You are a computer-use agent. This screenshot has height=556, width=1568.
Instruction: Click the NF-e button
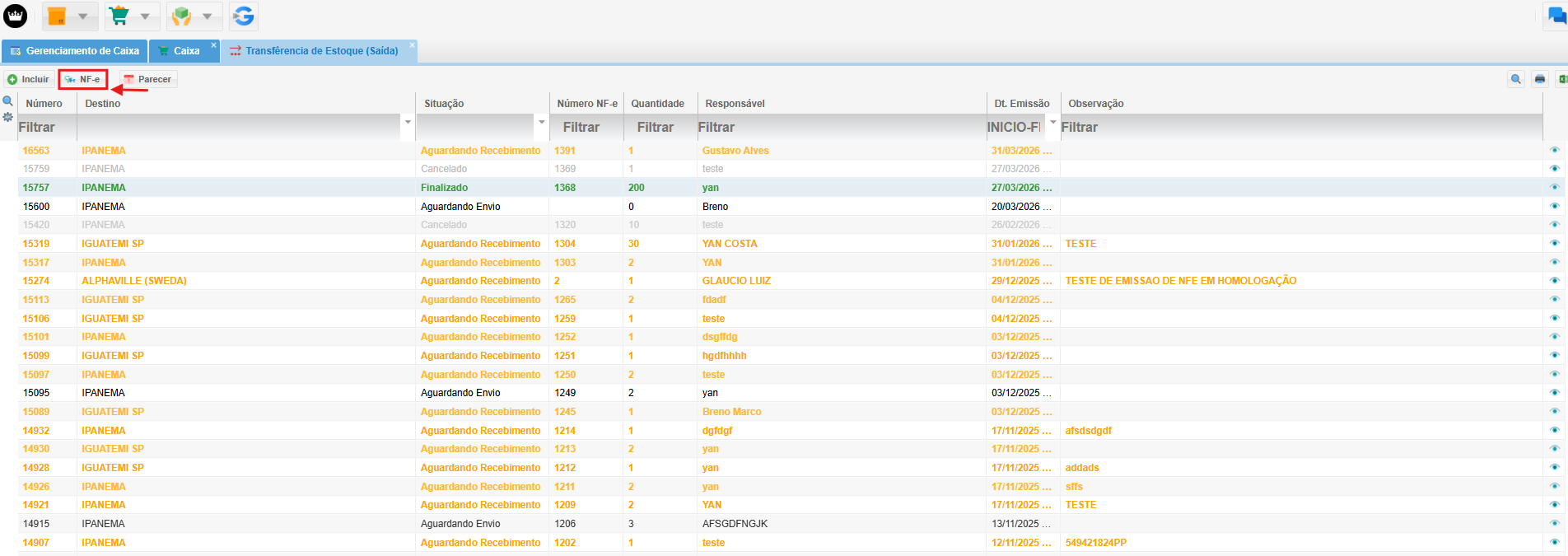point(83,79)
